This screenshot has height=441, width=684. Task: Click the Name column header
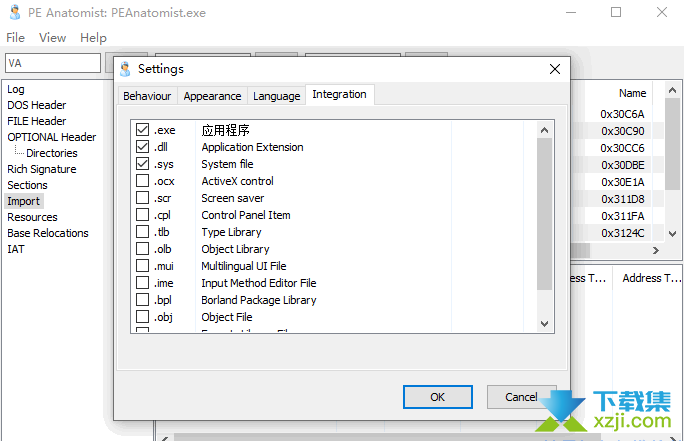pyautogui.click(x=633, y=93)
